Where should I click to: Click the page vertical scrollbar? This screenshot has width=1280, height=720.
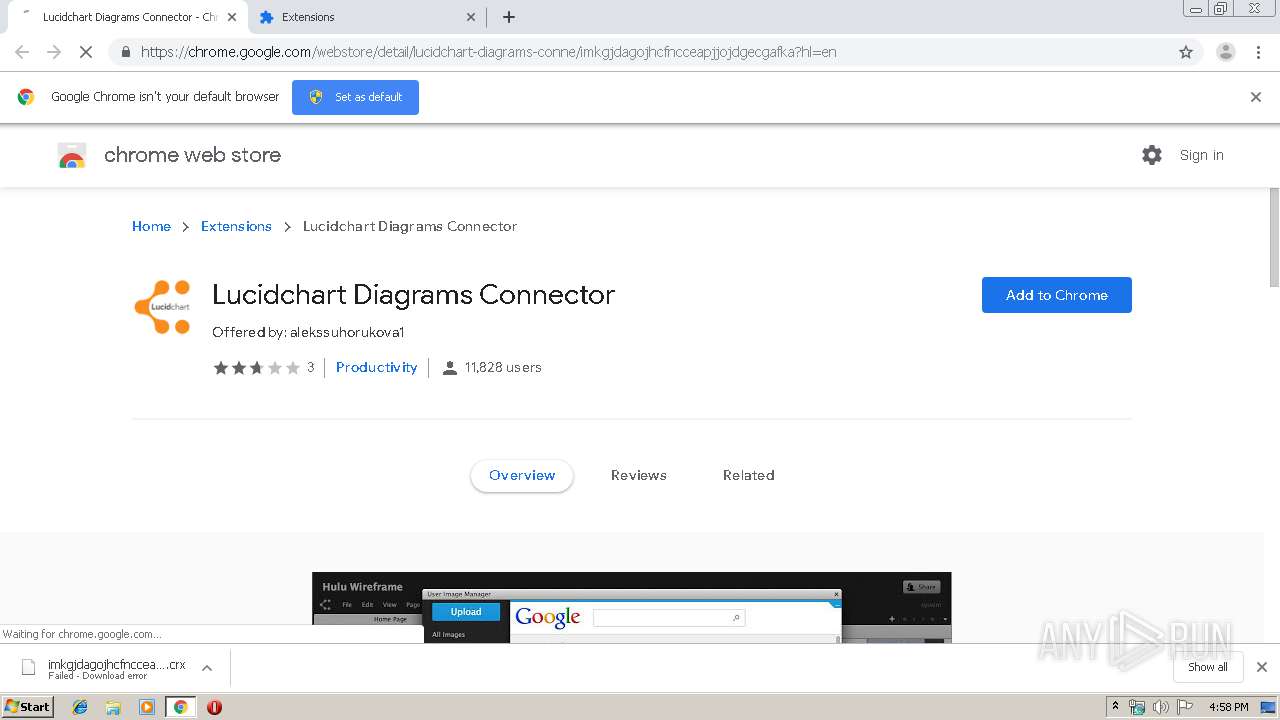pyautogui.click(x=1273, y=238)
